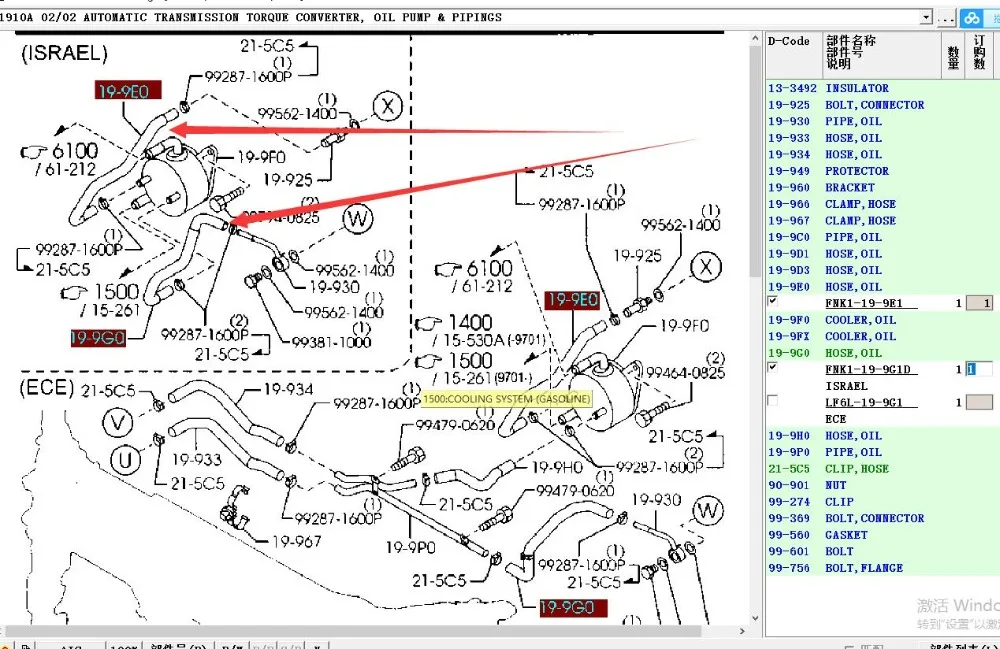Image resolution: width=1000 pixels, height=649 pixels.
Task: Open the illustration title dropdown arrow
Action: point(926,18)
